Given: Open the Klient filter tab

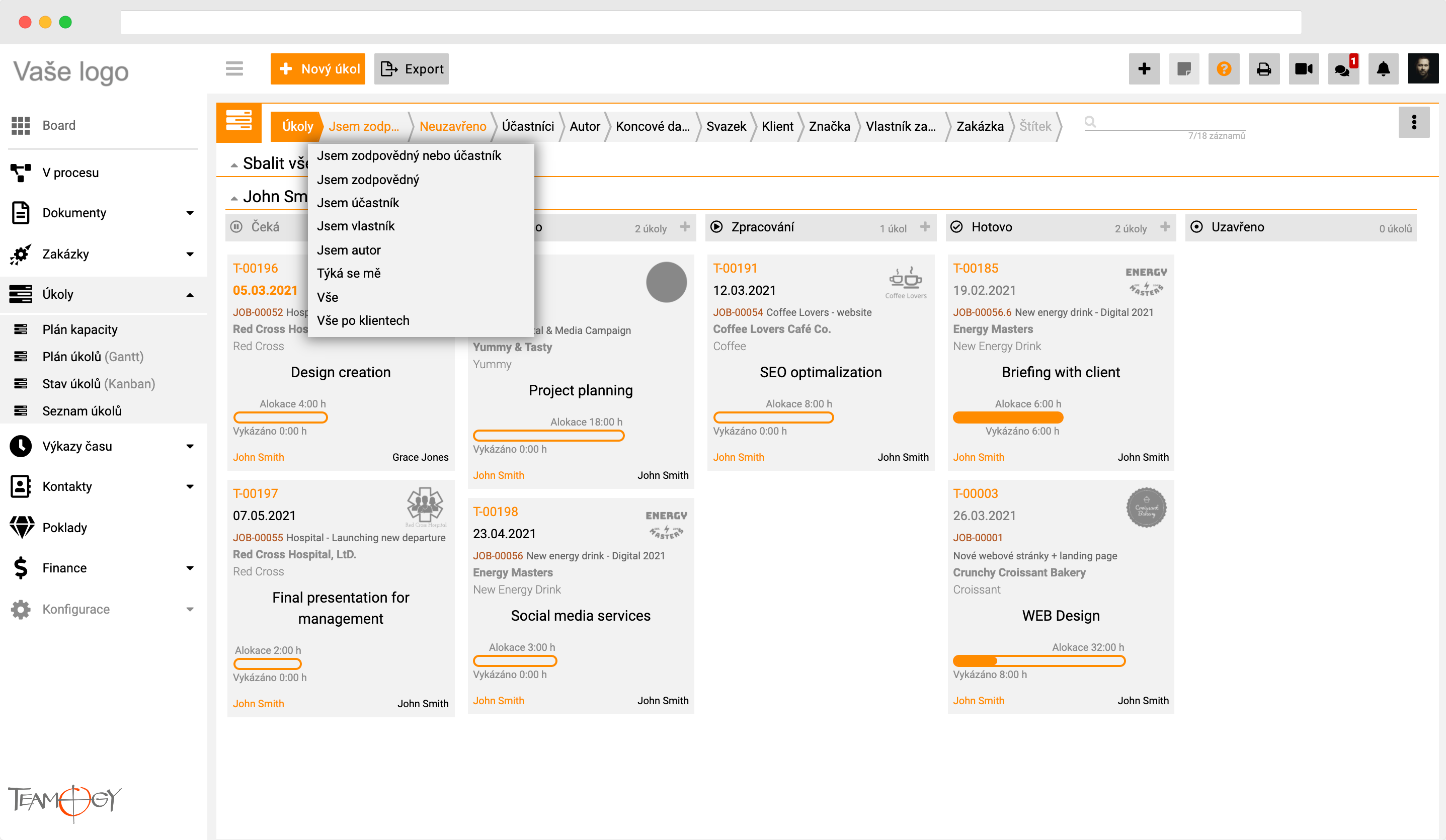Looking at the screenshot, I should [777, 126].
